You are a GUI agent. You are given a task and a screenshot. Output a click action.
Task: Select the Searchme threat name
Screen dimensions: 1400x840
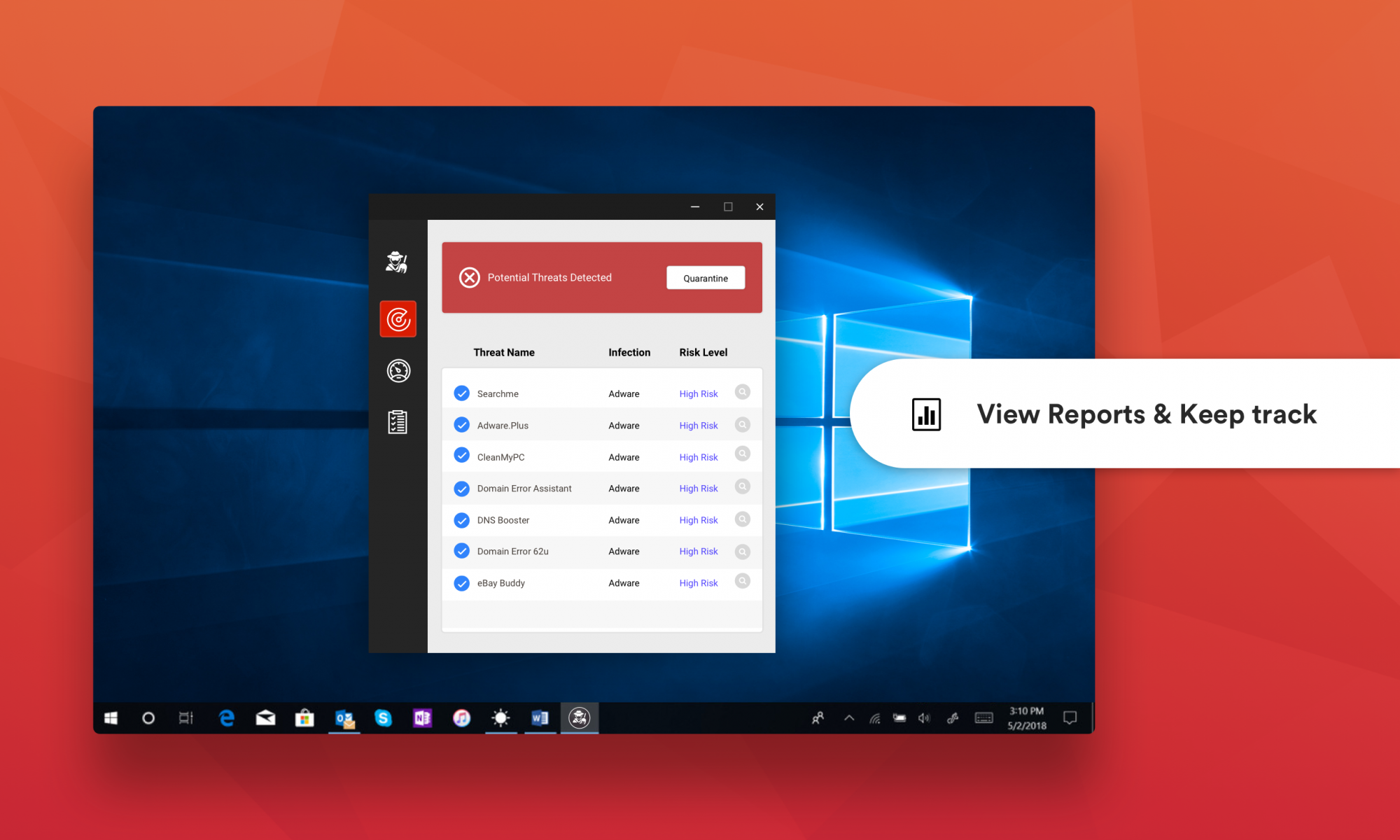click(498, 394)
